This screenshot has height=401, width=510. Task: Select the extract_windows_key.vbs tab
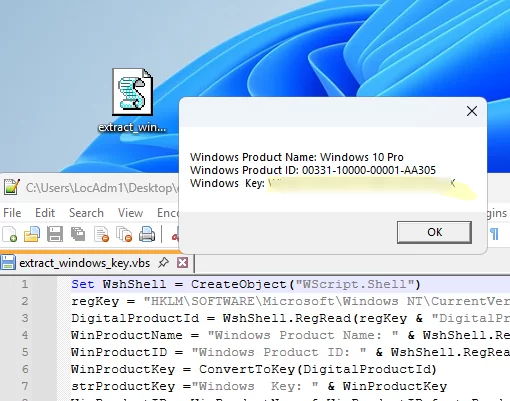coord(85,263)
